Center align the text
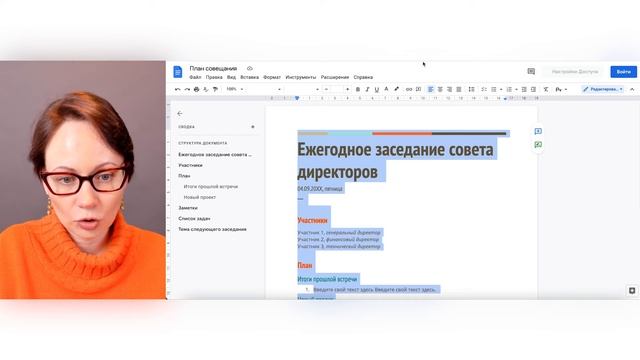The height and width of the screenshot is (360, 640). [440, 89]
